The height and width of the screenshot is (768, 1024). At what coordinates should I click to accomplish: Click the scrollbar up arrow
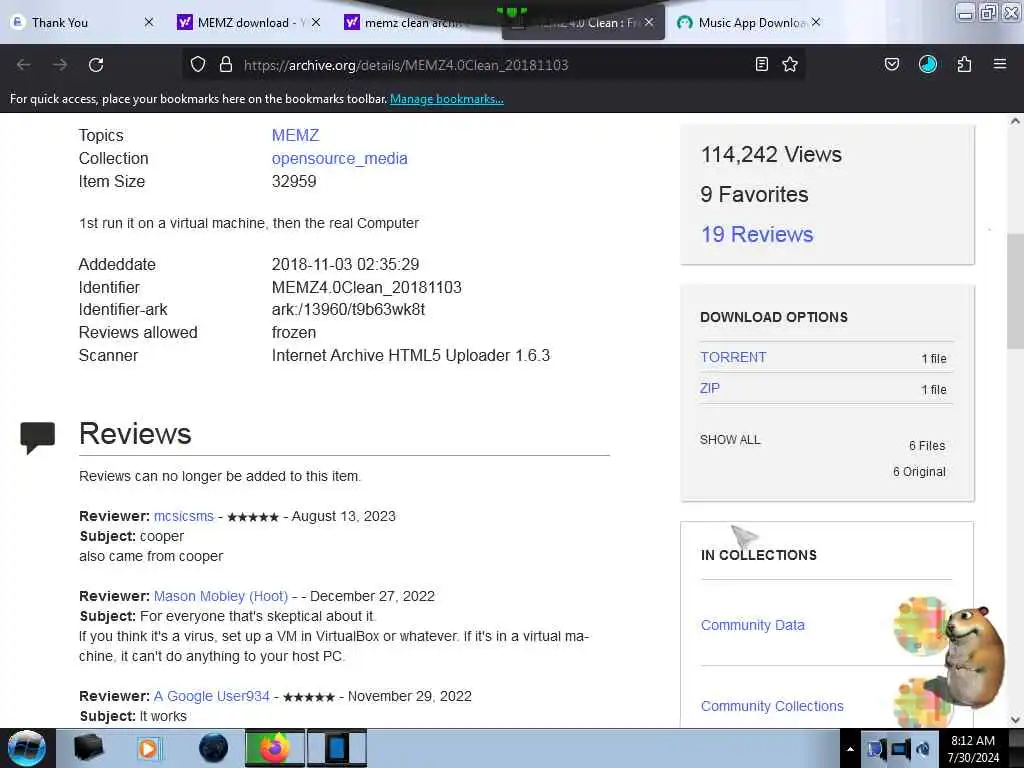click(x=1015, y=121)
